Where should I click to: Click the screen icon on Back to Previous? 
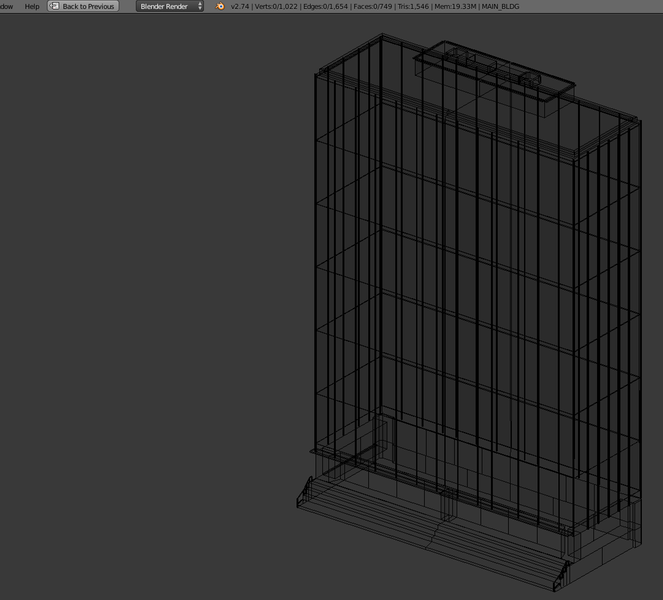click(55, 6)
